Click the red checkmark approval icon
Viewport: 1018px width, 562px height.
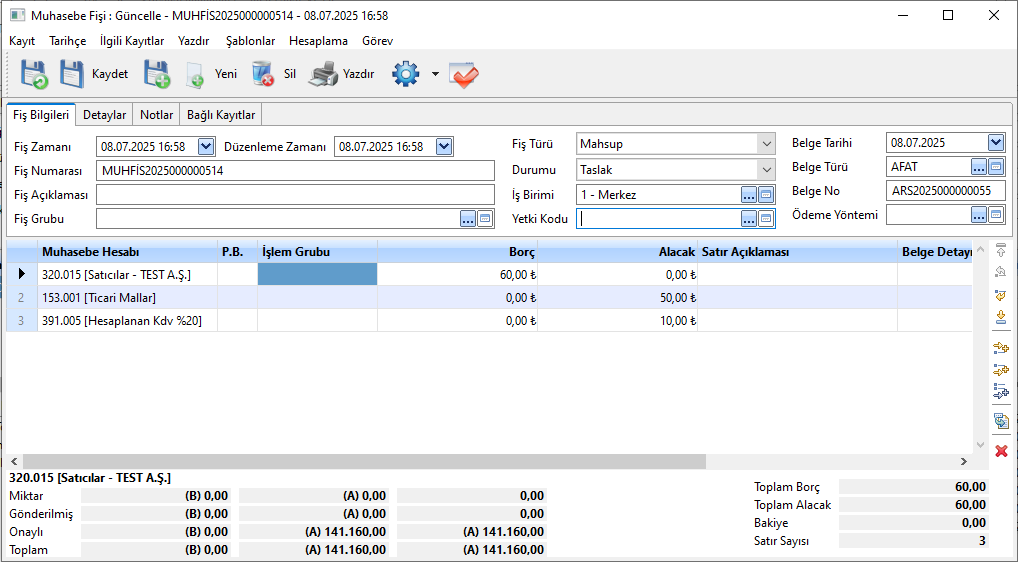click(x=464, y=75)
